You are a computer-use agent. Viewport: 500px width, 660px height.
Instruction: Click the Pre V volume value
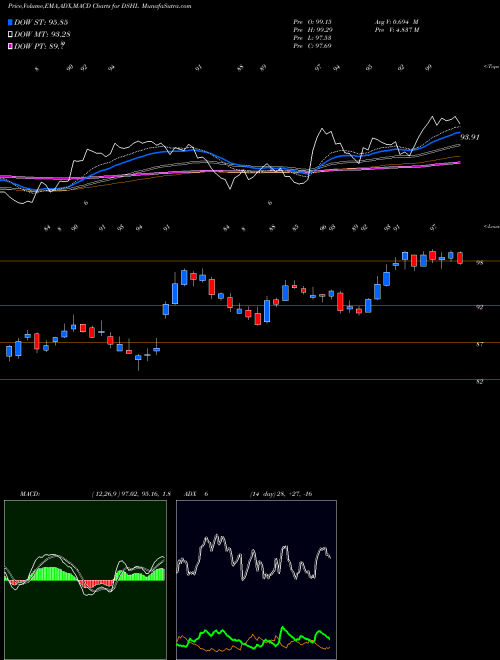[396, 30]
